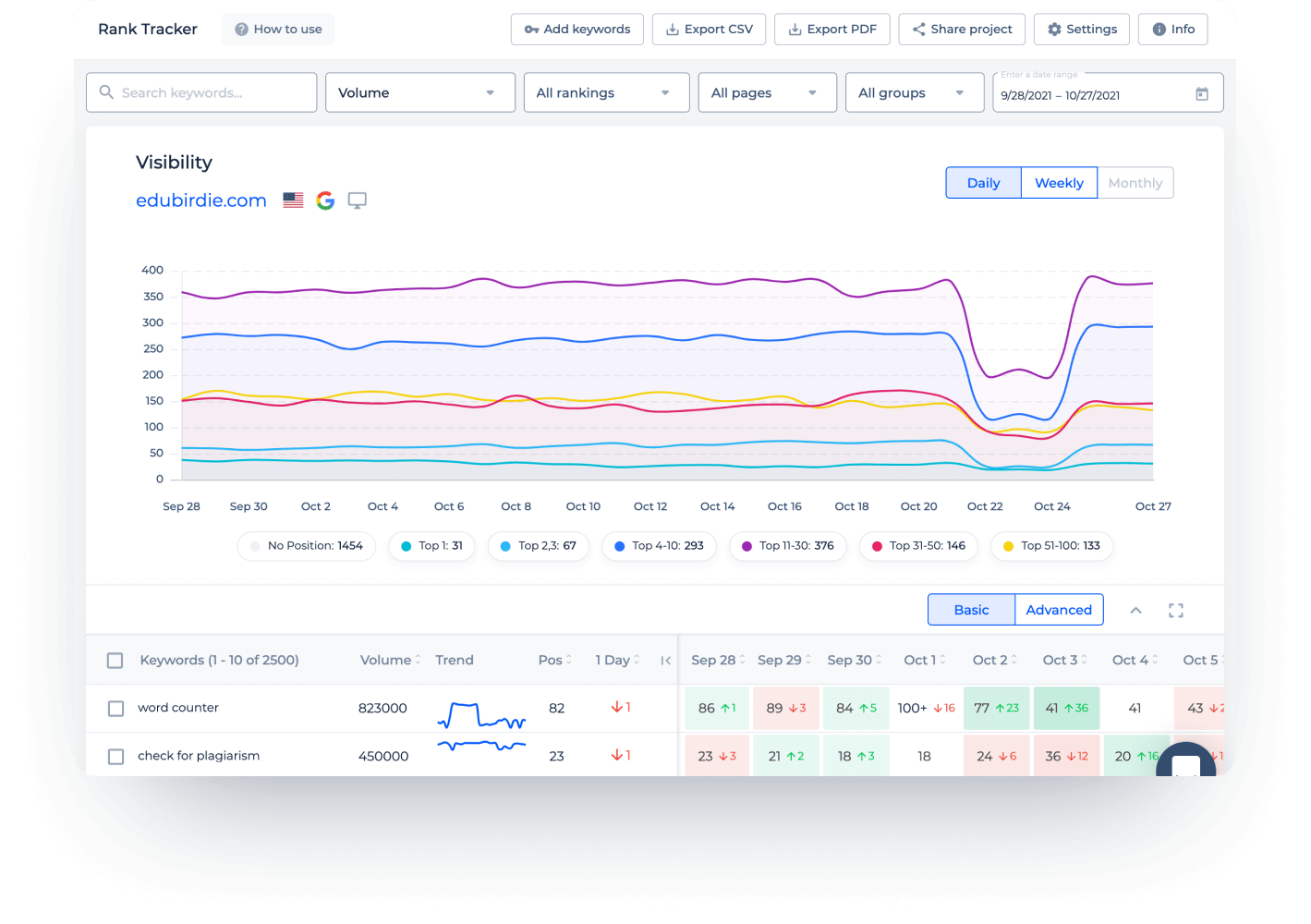
Task: Tick the check for plagiarism row checkbox
Action: click(x=115, y=757)
